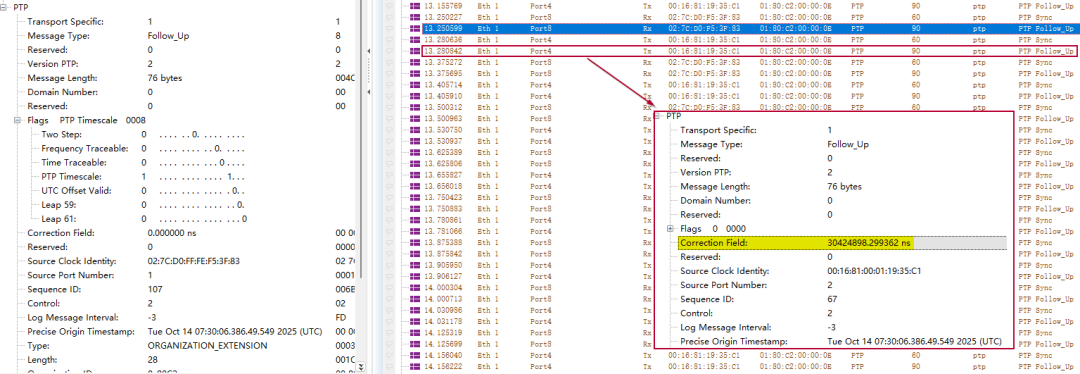The height and width of the screenshot is (374, 1080).
Task: Click the left detail pane vertical scrollbar
Action: click(x=360, y=138)
